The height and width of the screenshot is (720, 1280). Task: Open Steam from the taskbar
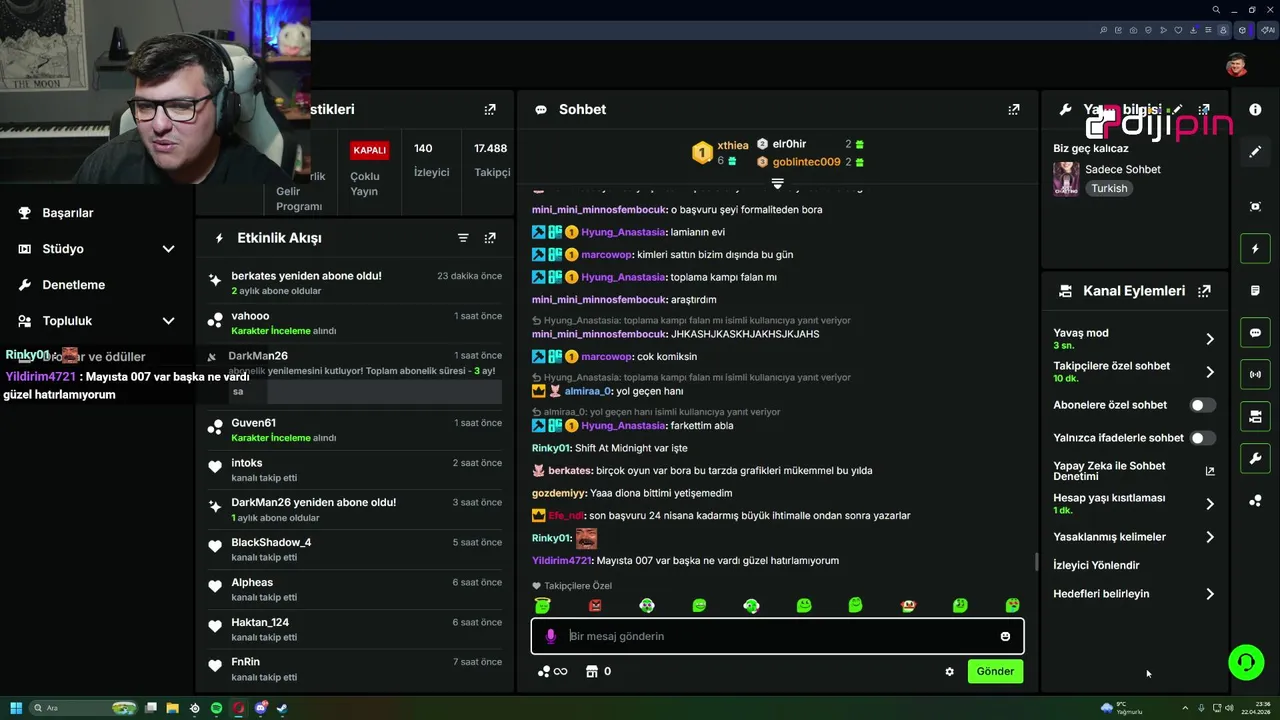pyautogui.click(x=282, y=708)
